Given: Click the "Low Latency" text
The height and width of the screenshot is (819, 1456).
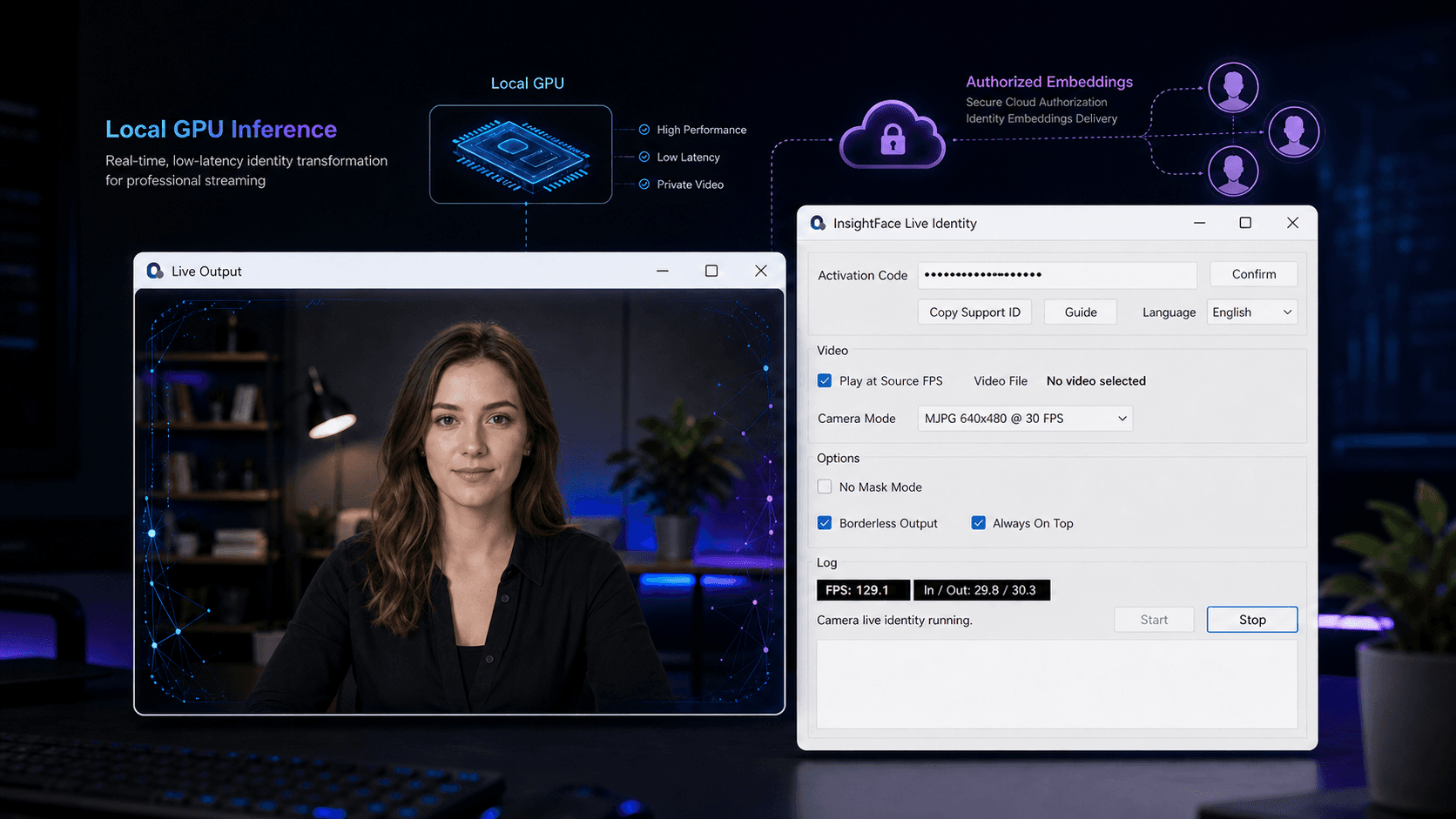Looking at the screenshot, I should [x=689, y=157].
